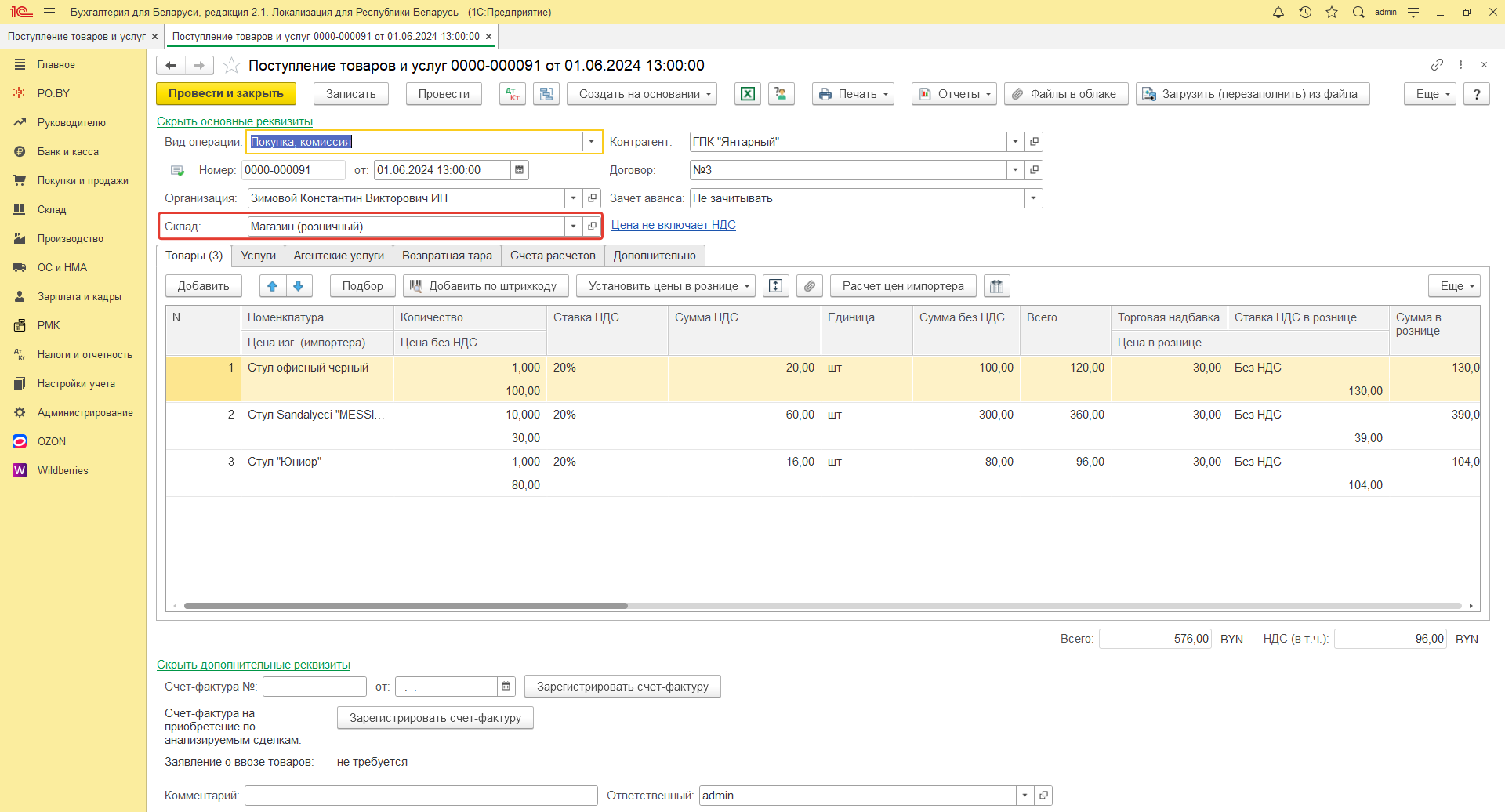Click the Комментарий input field

421,796
